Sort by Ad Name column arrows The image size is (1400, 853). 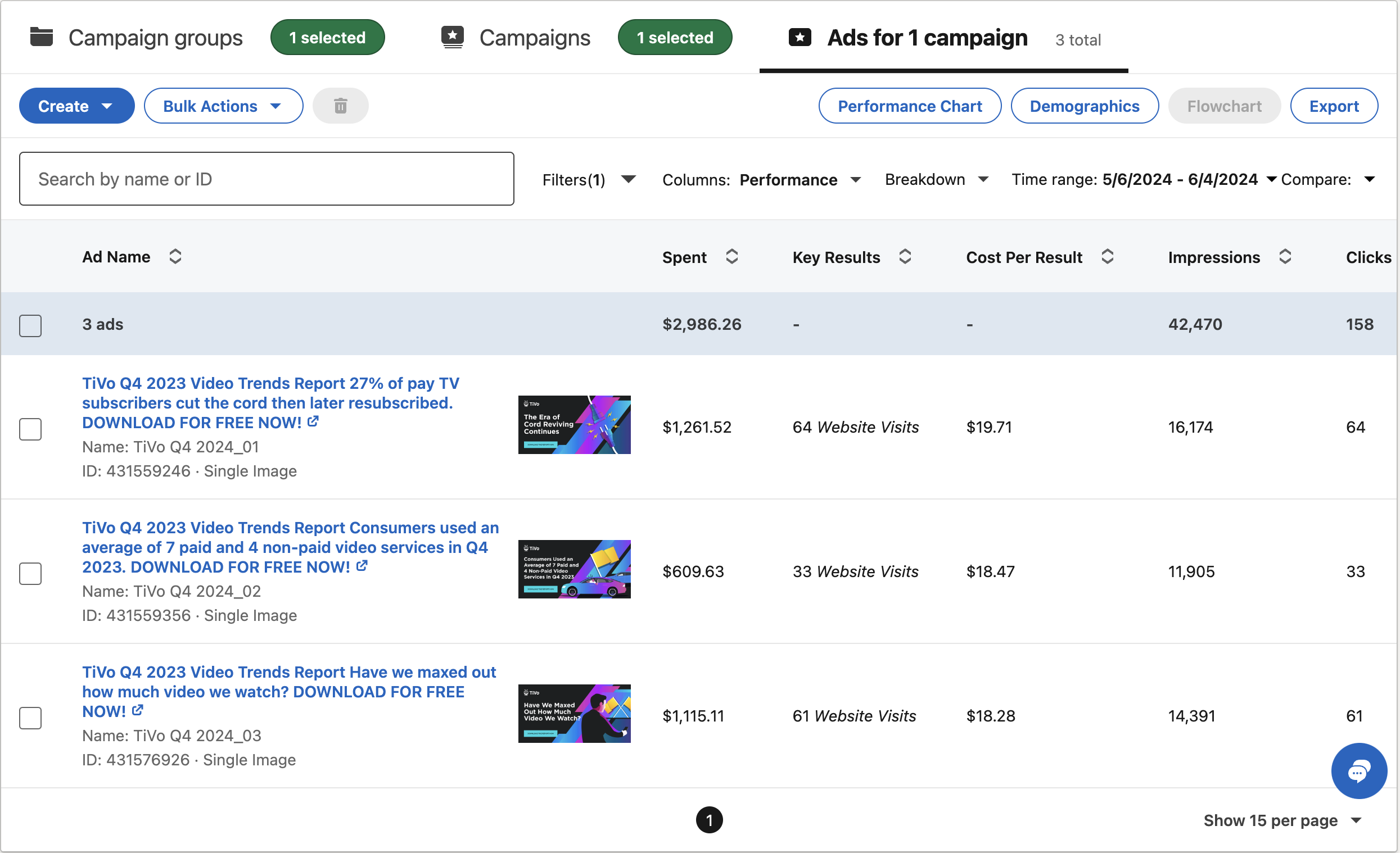coord(175,257)
